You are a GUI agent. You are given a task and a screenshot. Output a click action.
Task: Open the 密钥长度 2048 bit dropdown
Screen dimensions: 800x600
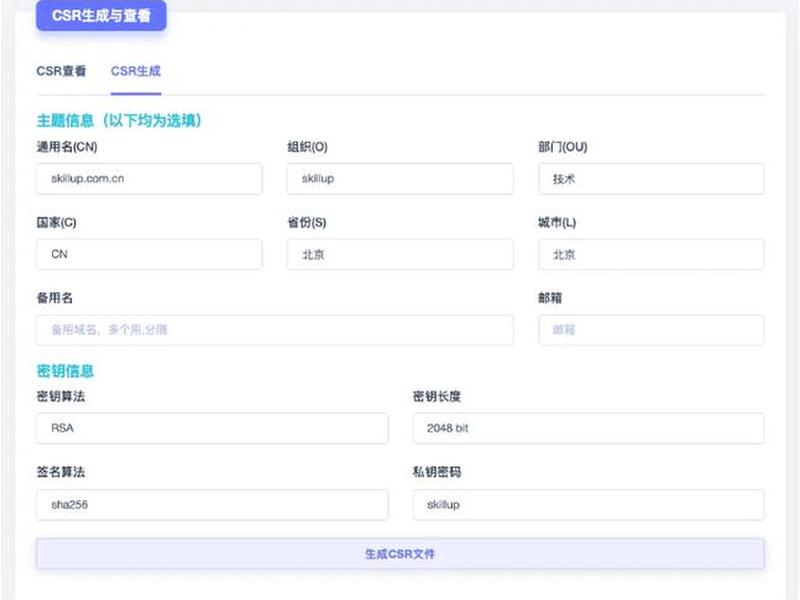click(588, 428)
